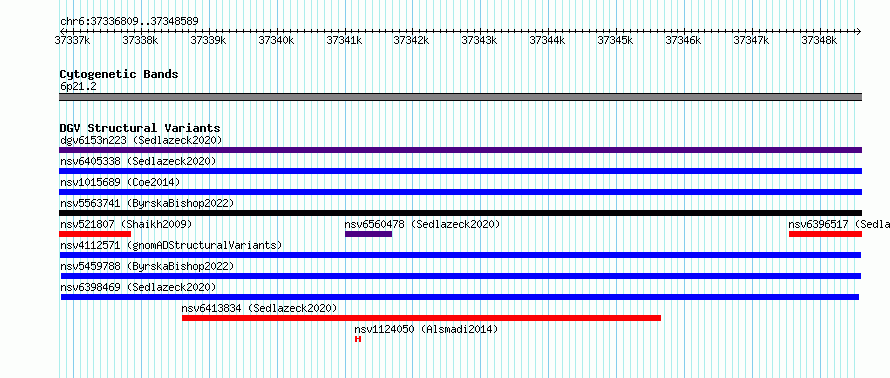Click the 37345k ruler tick label
This screenshot has height=378, width=890.
615,40
